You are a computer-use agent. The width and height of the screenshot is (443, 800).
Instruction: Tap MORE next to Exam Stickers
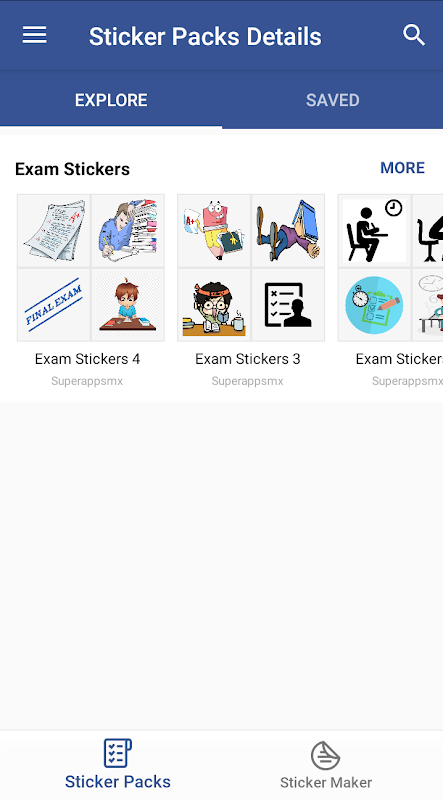(402, 168)
